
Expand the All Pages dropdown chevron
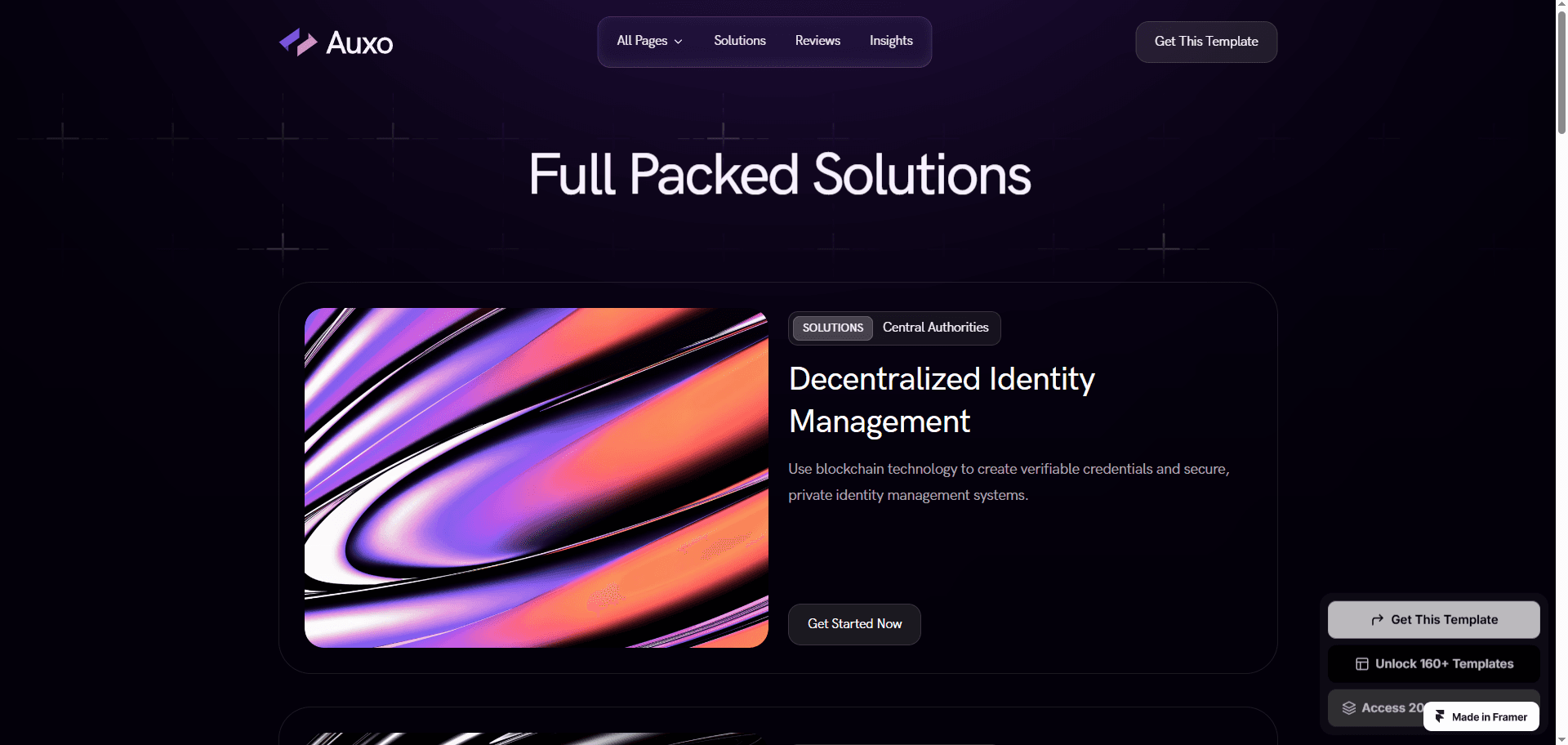tap(678, 42)
